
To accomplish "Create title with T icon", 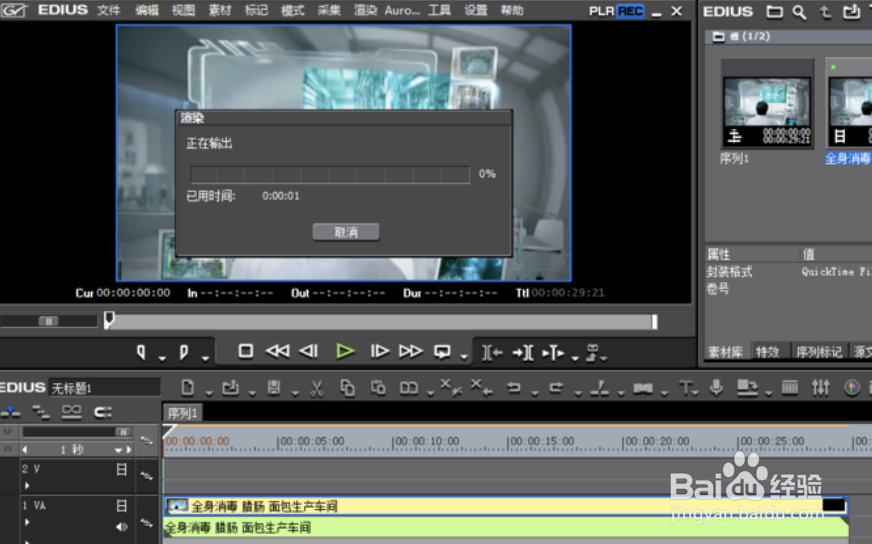I will [x=685, y=388].
